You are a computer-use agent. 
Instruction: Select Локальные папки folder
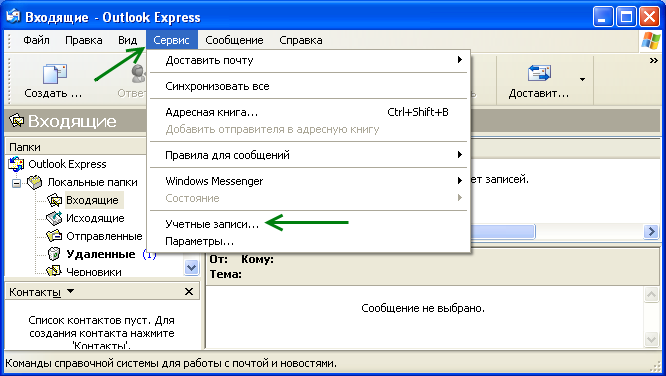pos(92,182)
